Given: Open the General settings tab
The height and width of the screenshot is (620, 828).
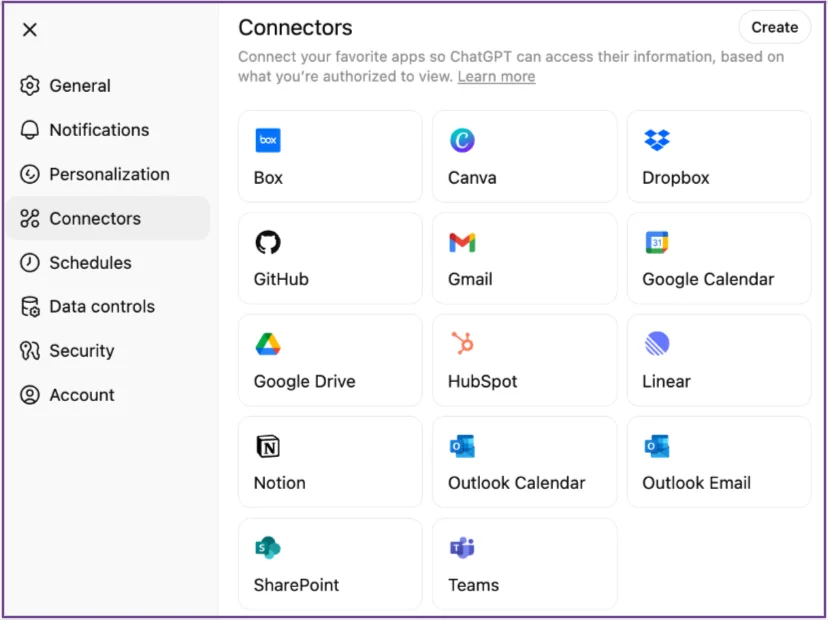Looking at the screenshot, I should pyautogui.click(x=80, y=86).
